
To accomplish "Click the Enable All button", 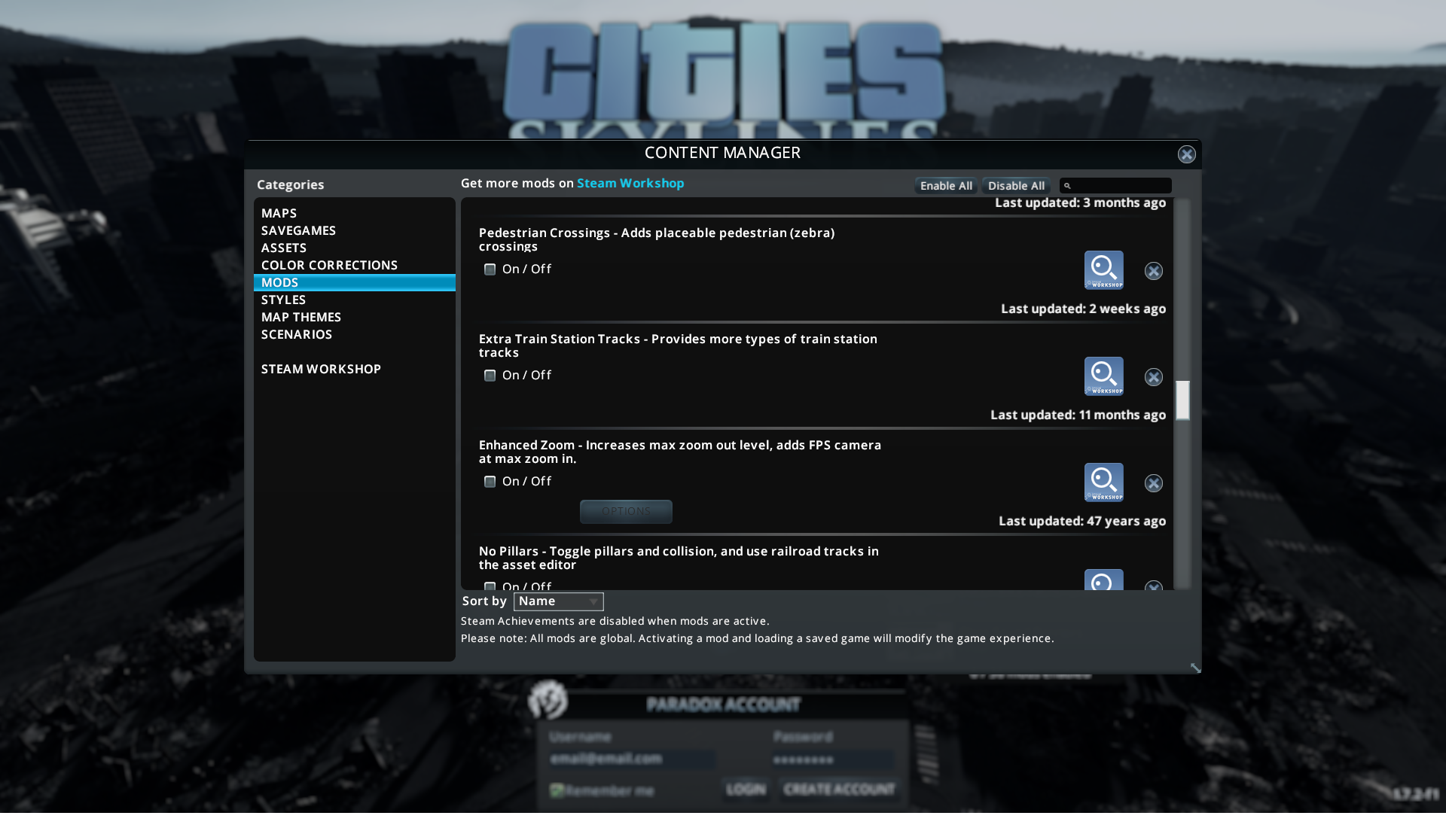I will click(x=946, y=186).
